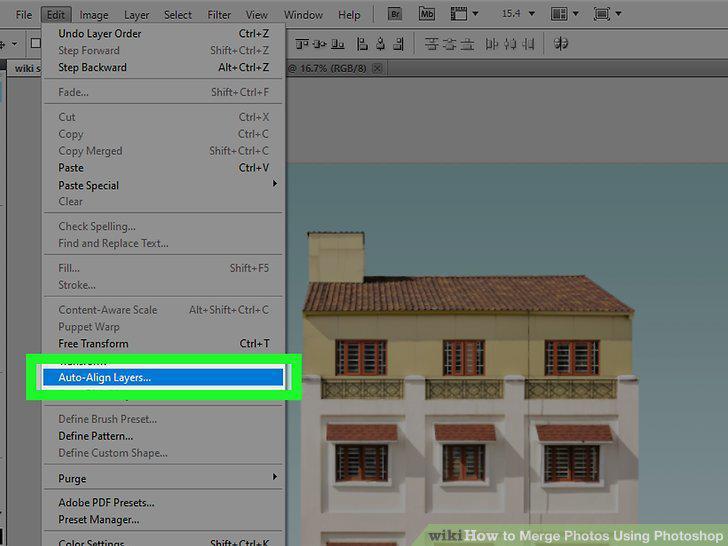The height and width of the screenshot is (546, 728).
Task: Open the Window menu
Action: tap(303, 15)
